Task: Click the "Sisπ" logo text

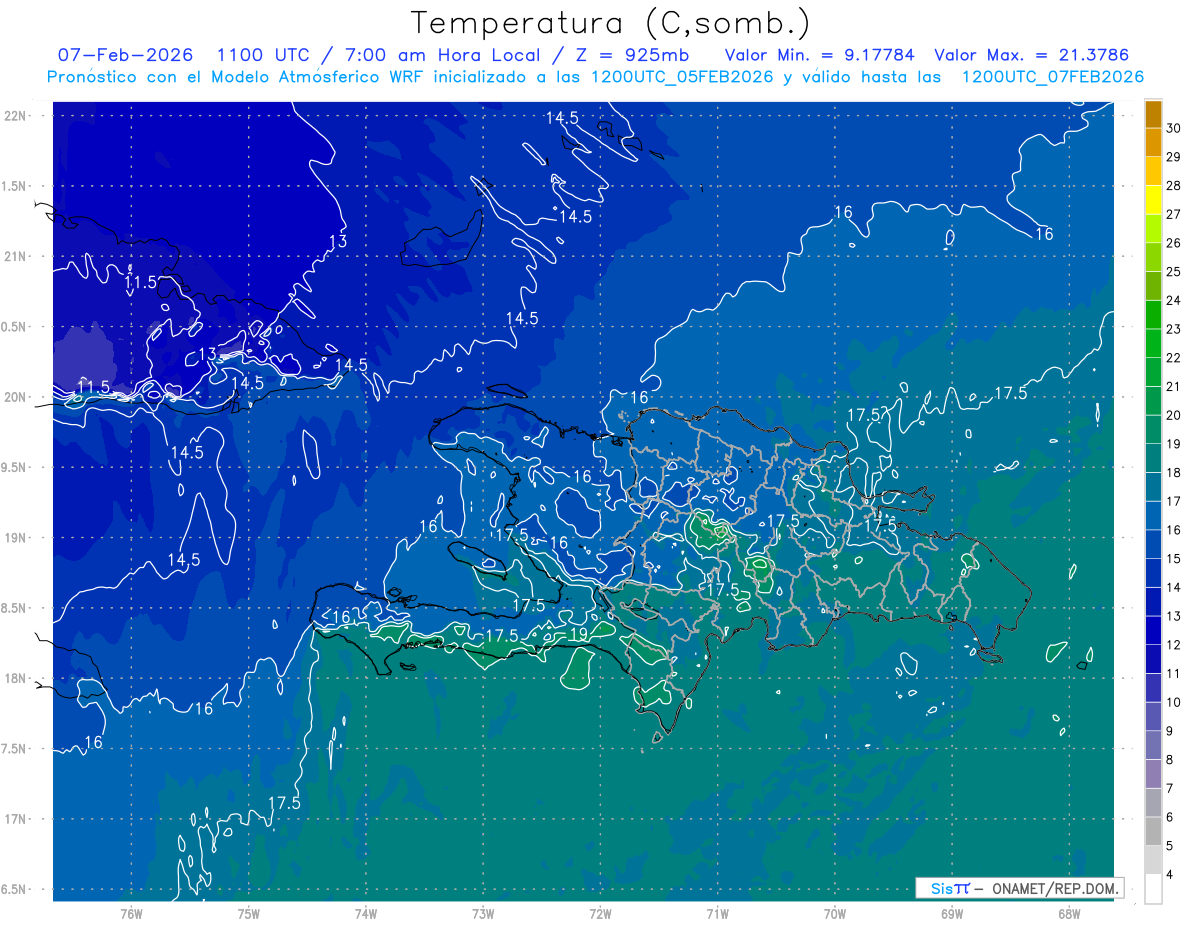Action: [x=950, y=888]
